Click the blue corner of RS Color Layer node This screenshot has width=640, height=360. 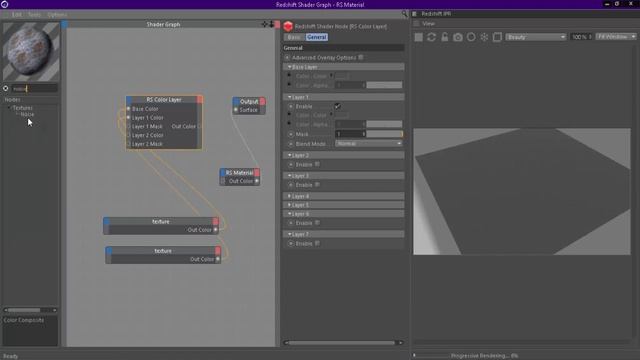pos(129,100)
